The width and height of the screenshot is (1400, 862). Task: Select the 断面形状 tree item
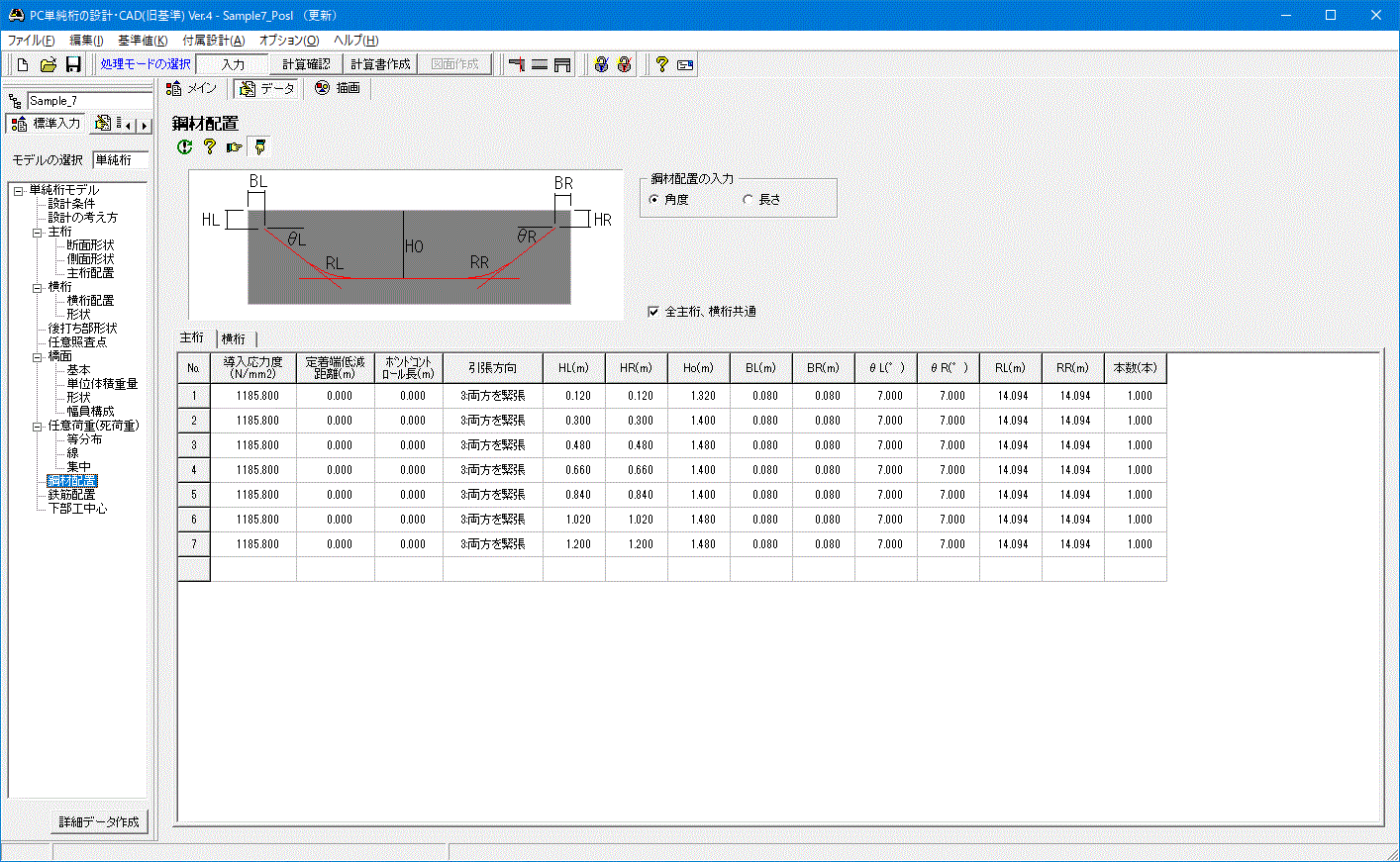point(90,245)
